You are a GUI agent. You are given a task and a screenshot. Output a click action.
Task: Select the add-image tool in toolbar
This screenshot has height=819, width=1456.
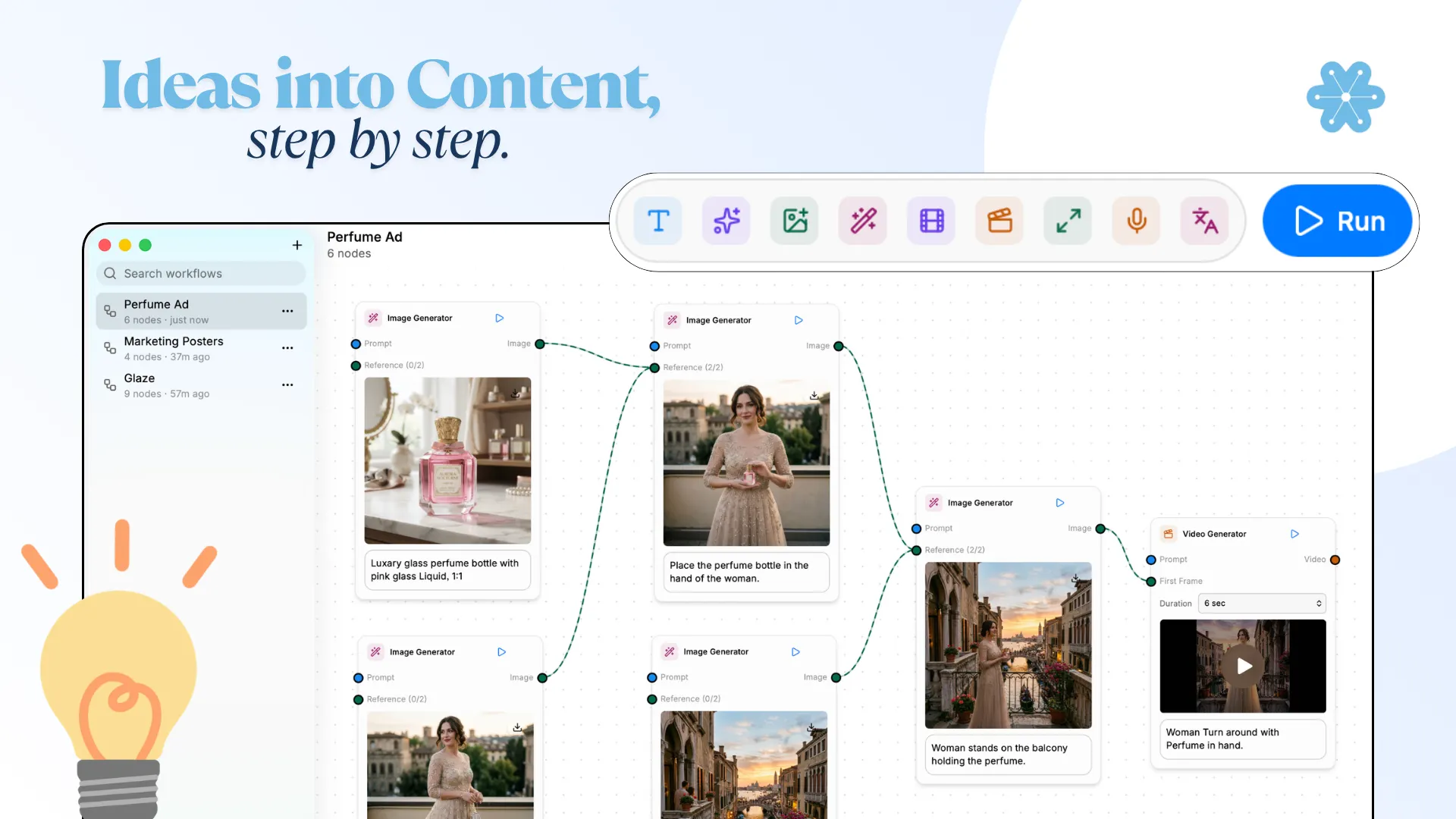click(x=795, y=221)
